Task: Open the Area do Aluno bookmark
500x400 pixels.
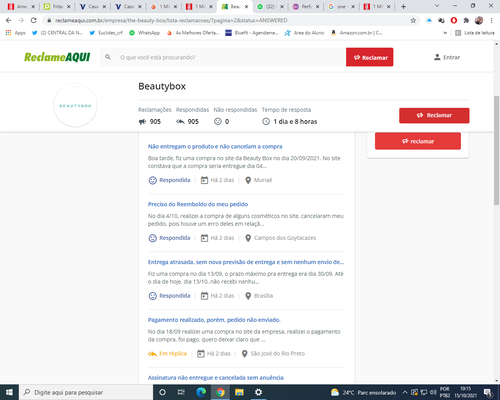Action: [304, 33]
